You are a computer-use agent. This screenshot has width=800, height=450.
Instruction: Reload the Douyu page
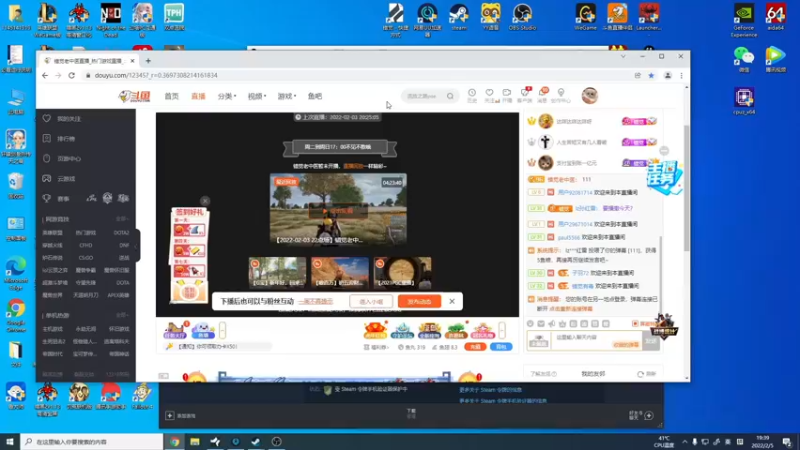click(71, 76)
